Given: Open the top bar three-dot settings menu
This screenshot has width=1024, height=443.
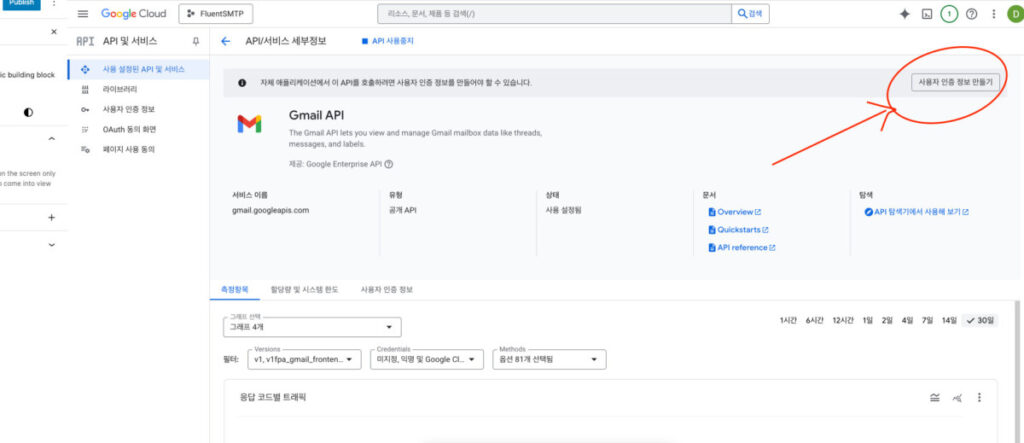Looking at the screenshot, I should [994, 14].
